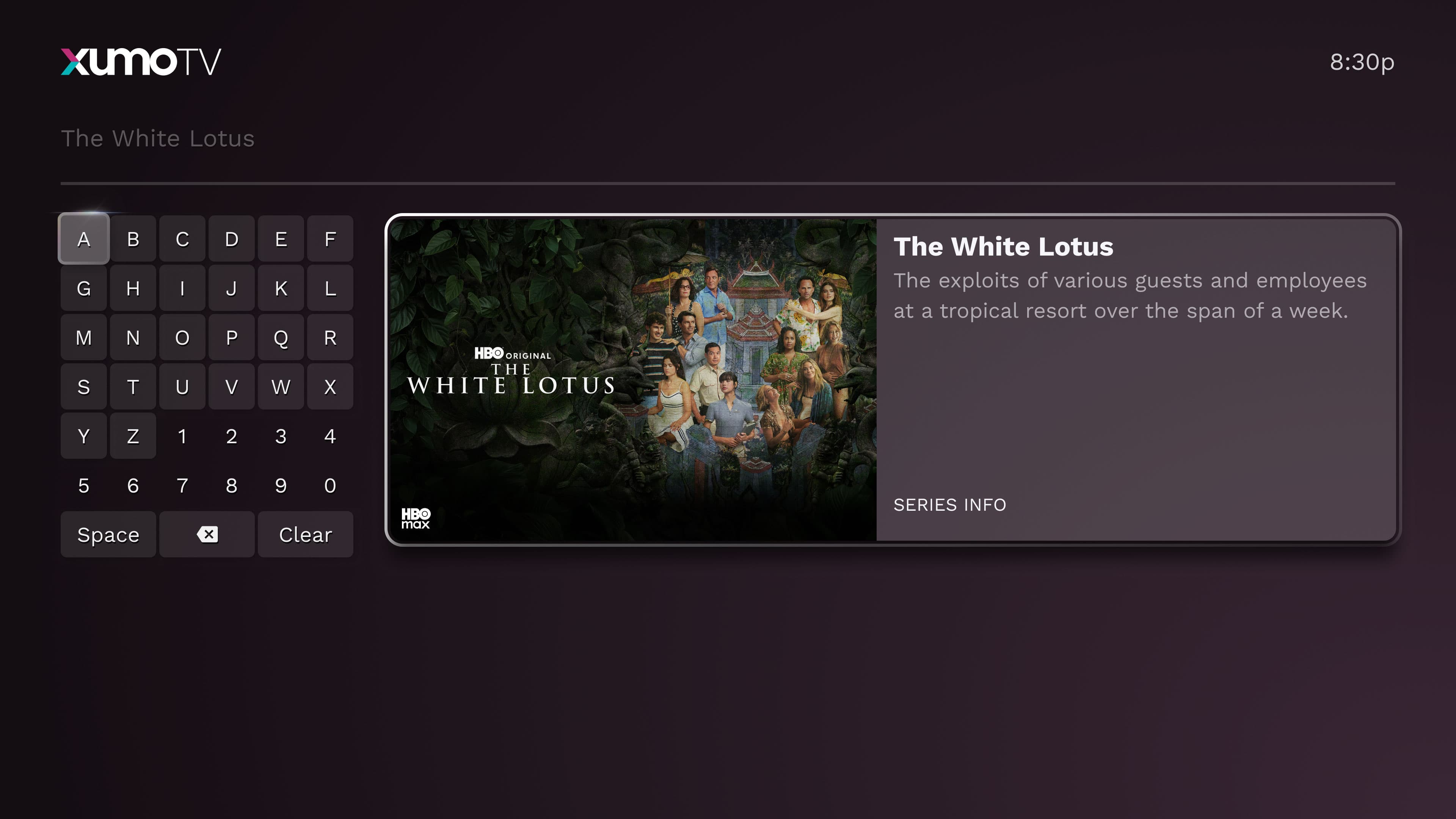Select the letter A key
Screen dimensions: 1456x819
pos(84,239)
